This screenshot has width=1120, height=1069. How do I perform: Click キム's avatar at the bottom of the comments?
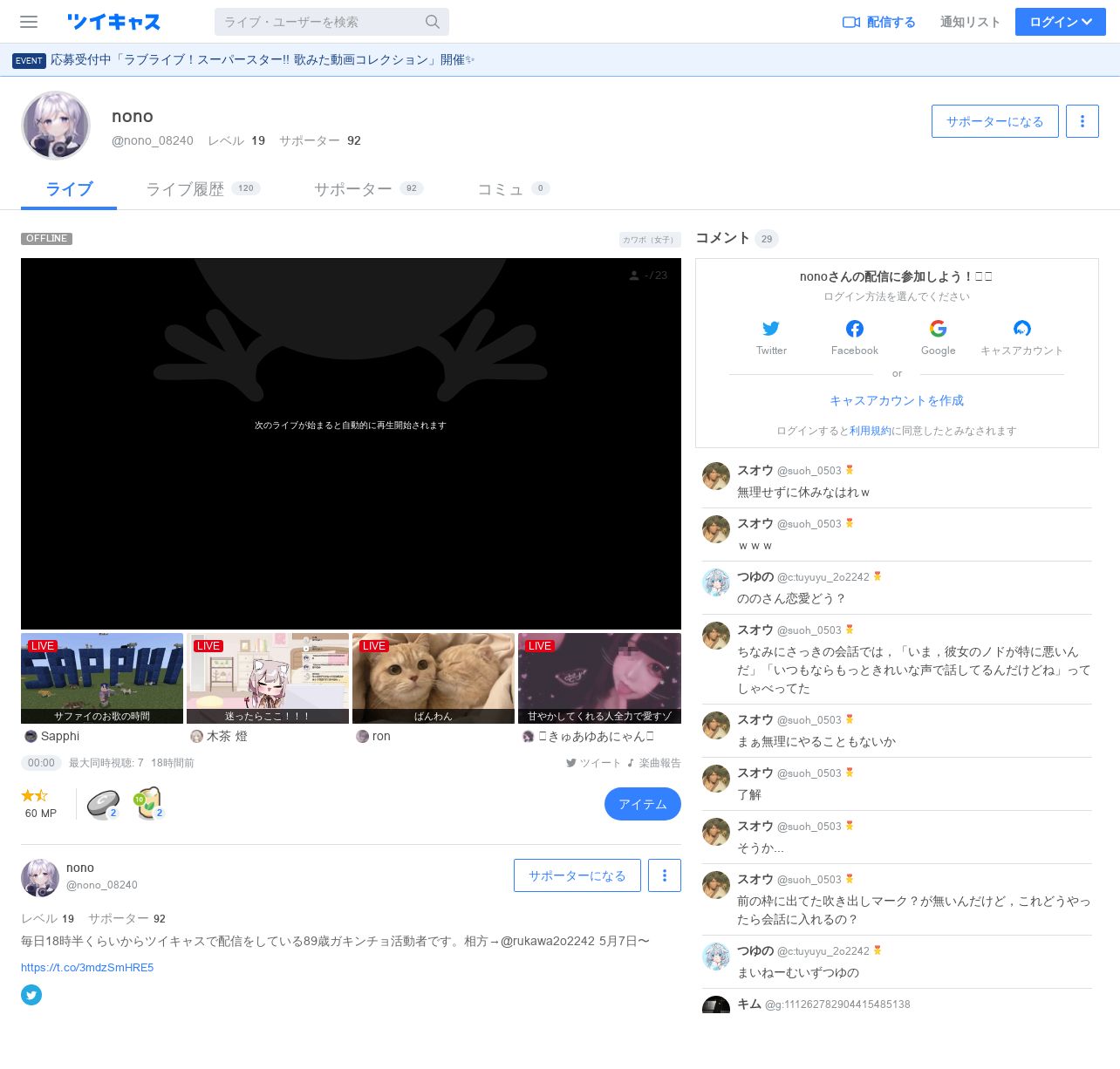(x=716, y=1004)
